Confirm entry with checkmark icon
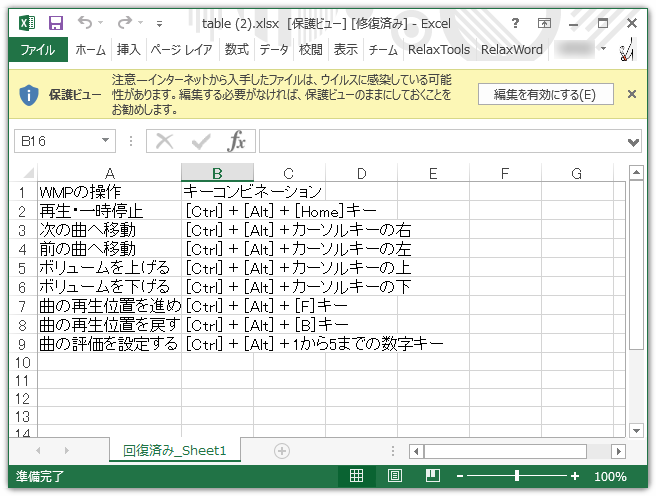The image size is (656, 496). [201, 141]
